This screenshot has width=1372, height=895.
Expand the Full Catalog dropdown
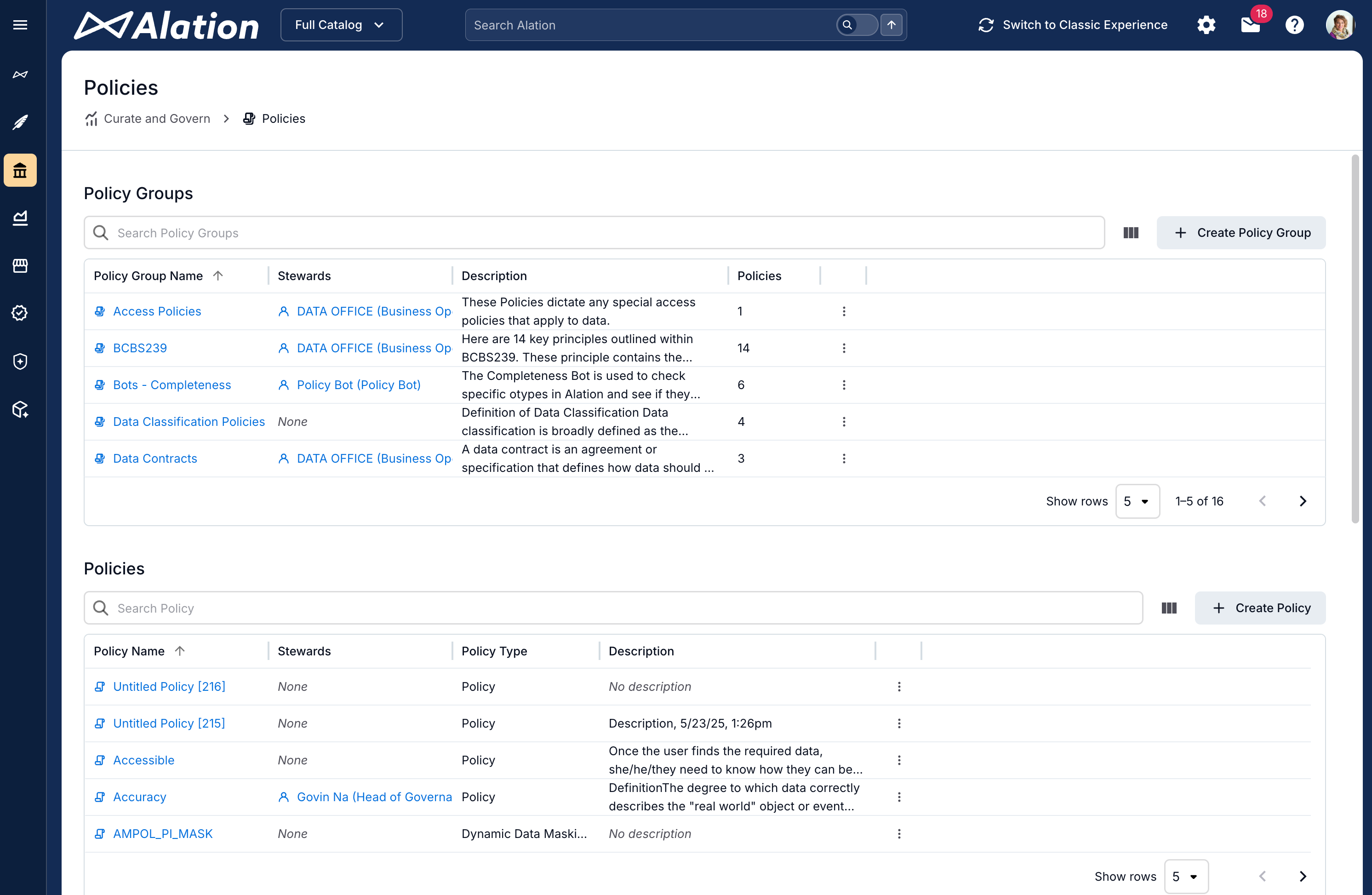pos(341,25)
